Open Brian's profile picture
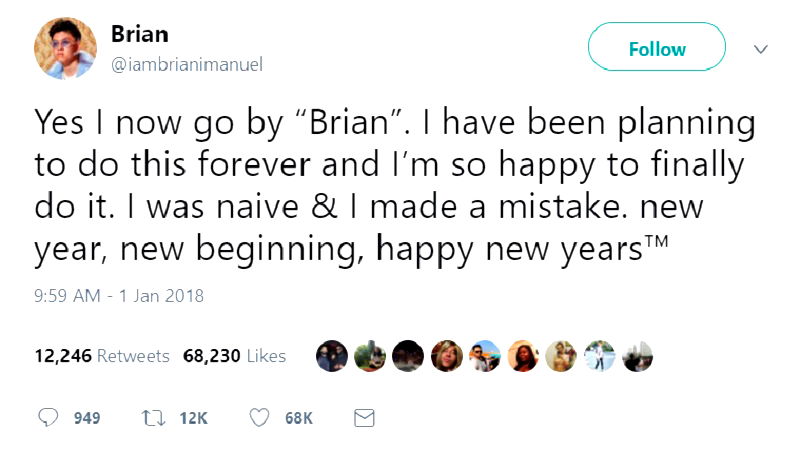Image resolution: width=800 pixels, height=451 pixels. click(x=66, y=48)
